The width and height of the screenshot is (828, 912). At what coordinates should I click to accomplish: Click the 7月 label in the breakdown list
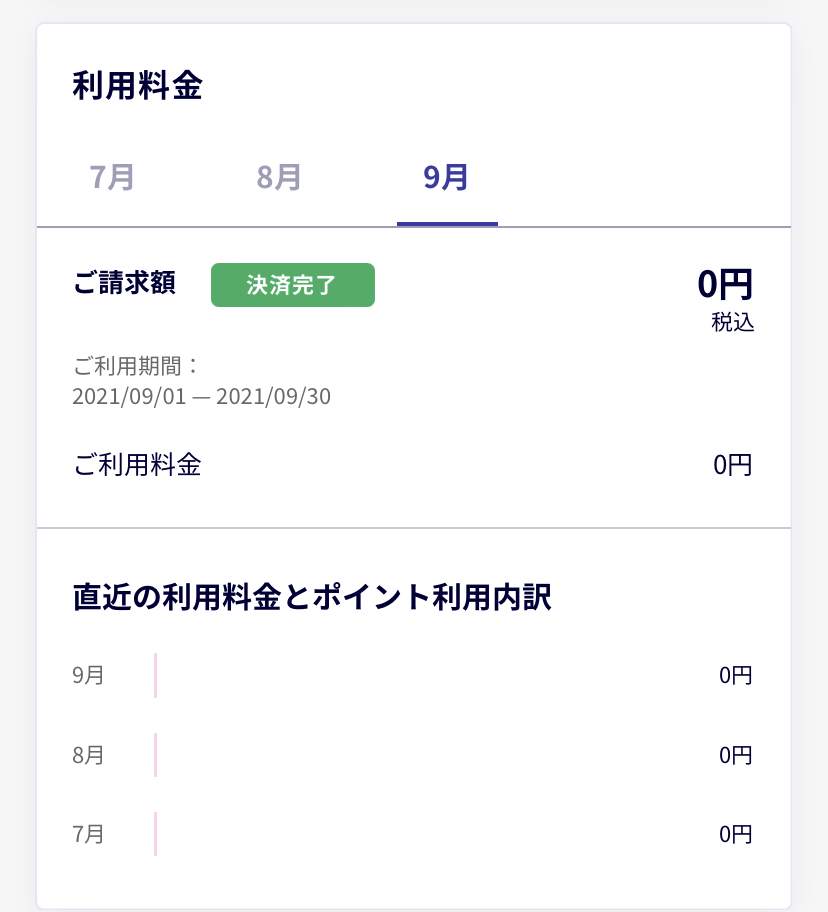tap(88, 834)
